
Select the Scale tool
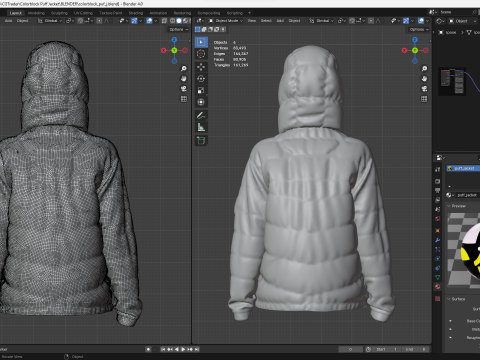tap(201, 90)
